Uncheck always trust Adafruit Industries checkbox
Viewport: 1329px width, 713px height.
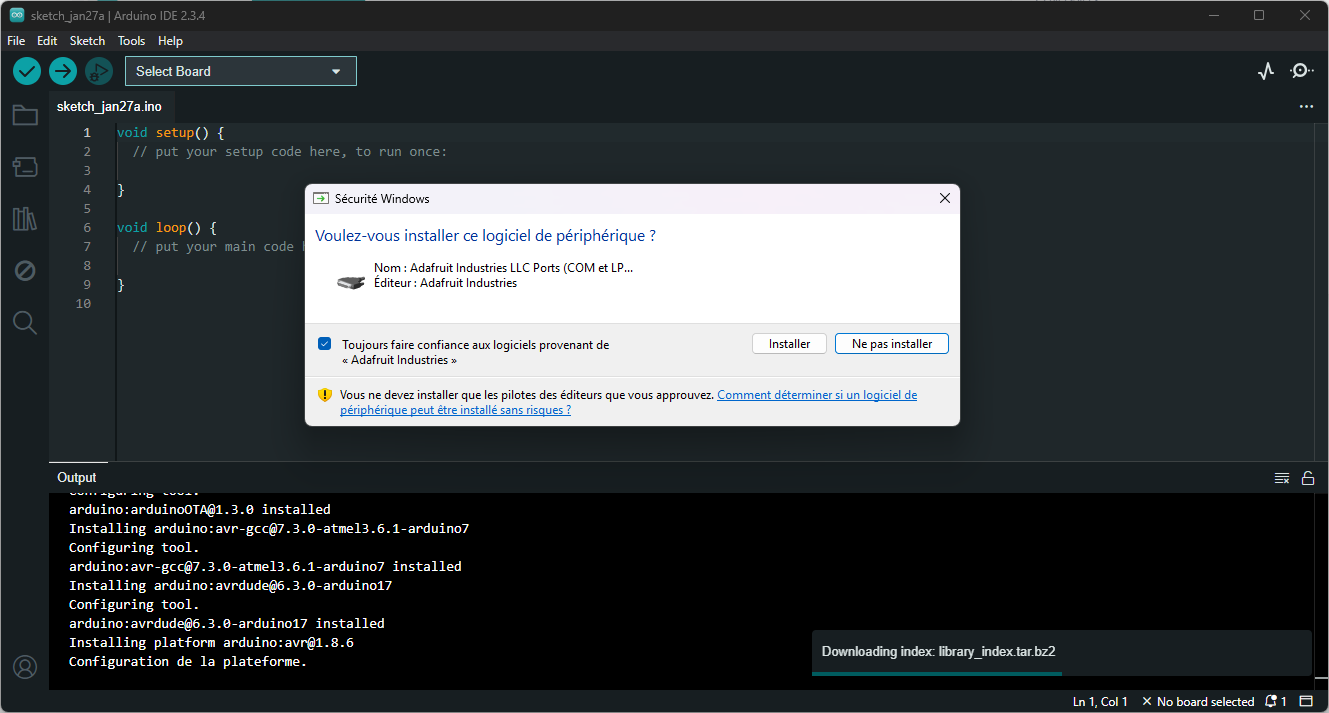tap(325, 344)
